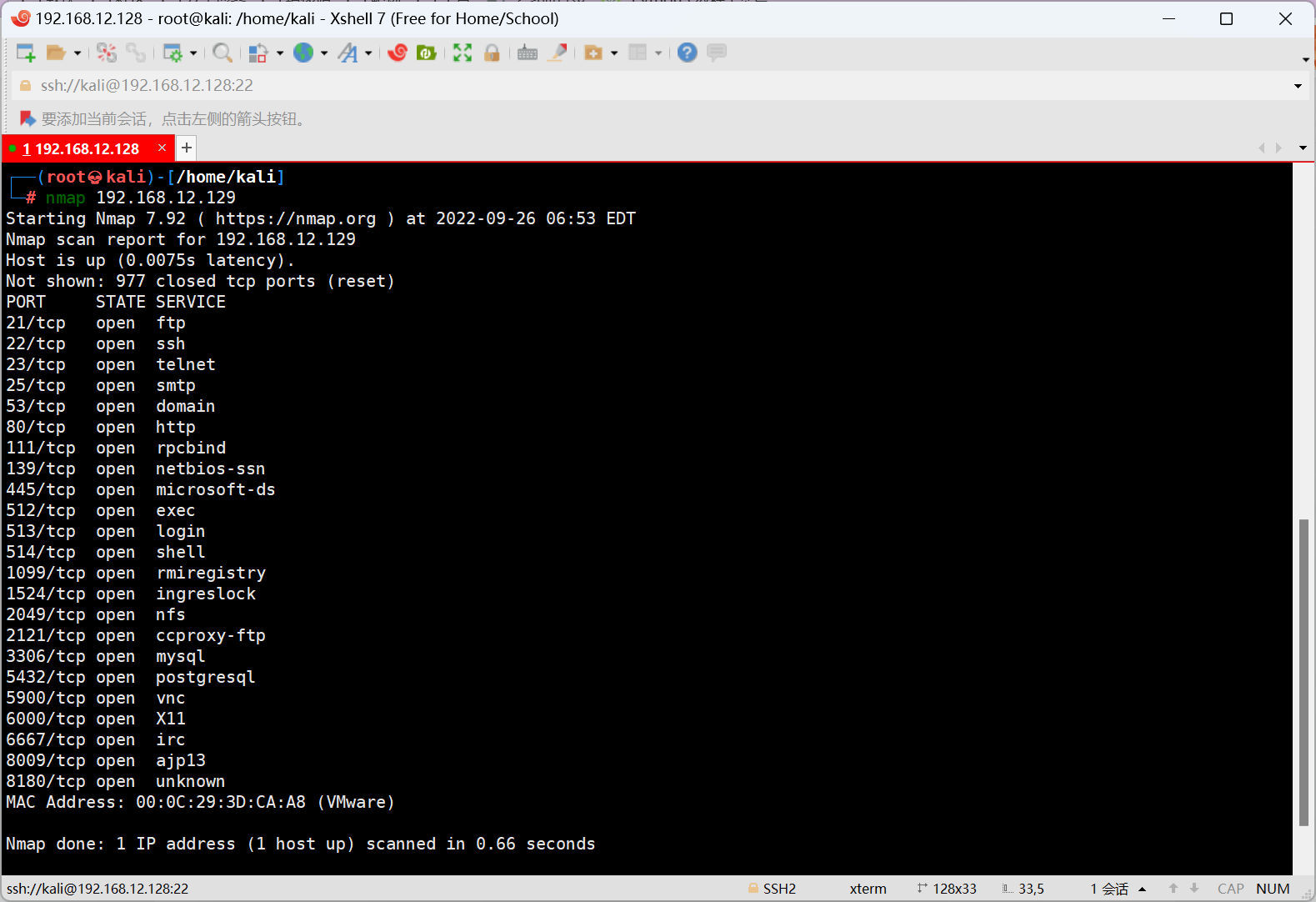This screenshot has width=1316, height=902.
Task: Click the status bar ssh://kali@192.168.12.128:22 text
Action: pos(98,889)
